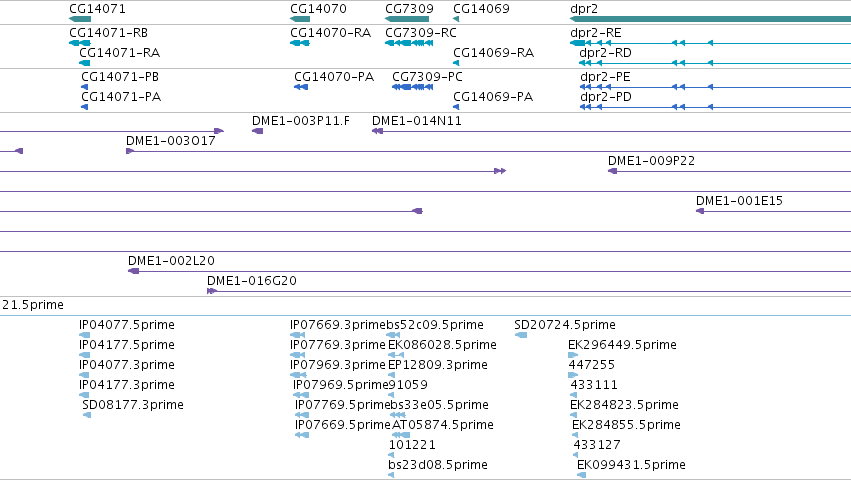Screen dimensions: 851x480
Task: Select protein CG14071-PA
Action: (121, 97)
